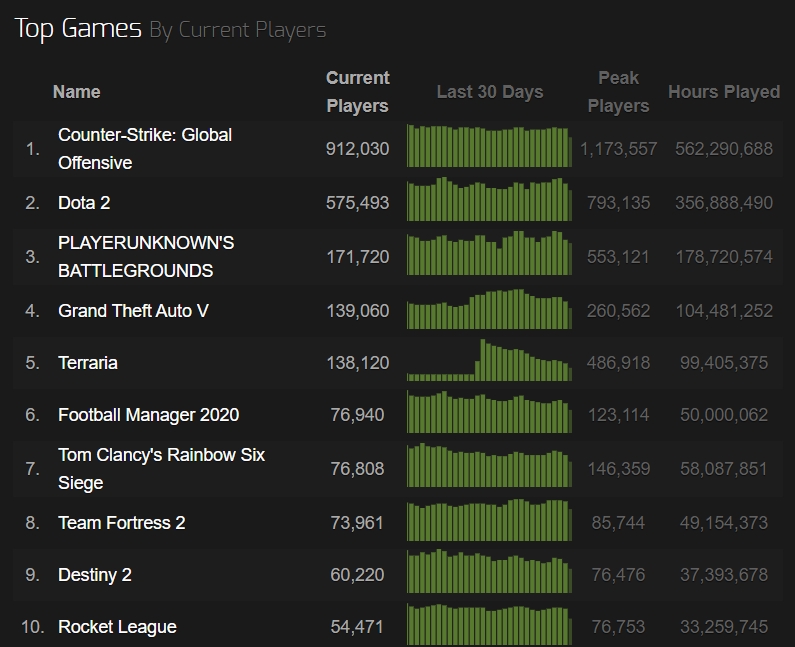Select peak players value 123,114

click(x=619, y=415)
